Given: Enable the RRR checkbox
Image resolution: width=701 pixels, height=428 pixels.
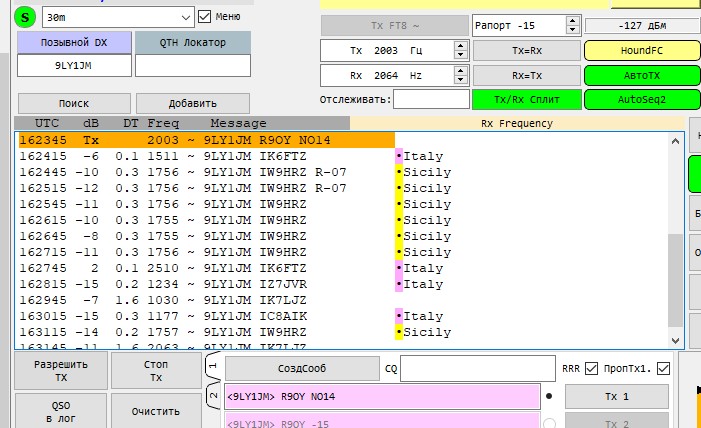Looking at the screenshot, I should click(591, 368).
